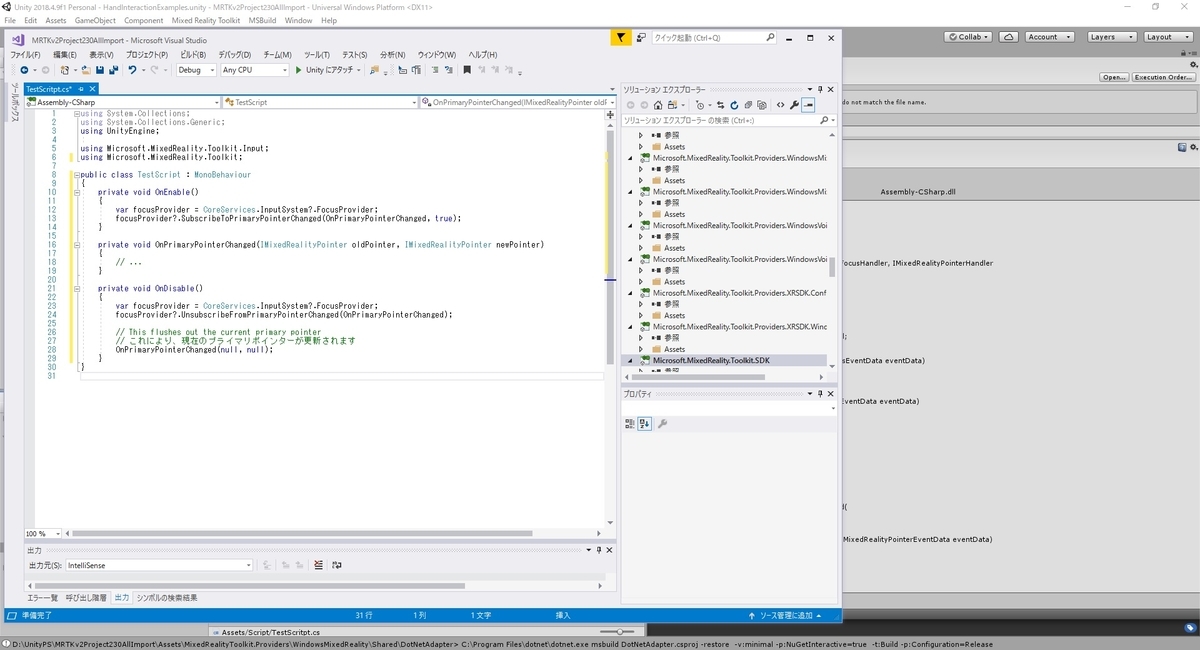Click Solution Explorer collapse all icon
This screenshot has height=650, width=1200.
[x=748, y=105]
